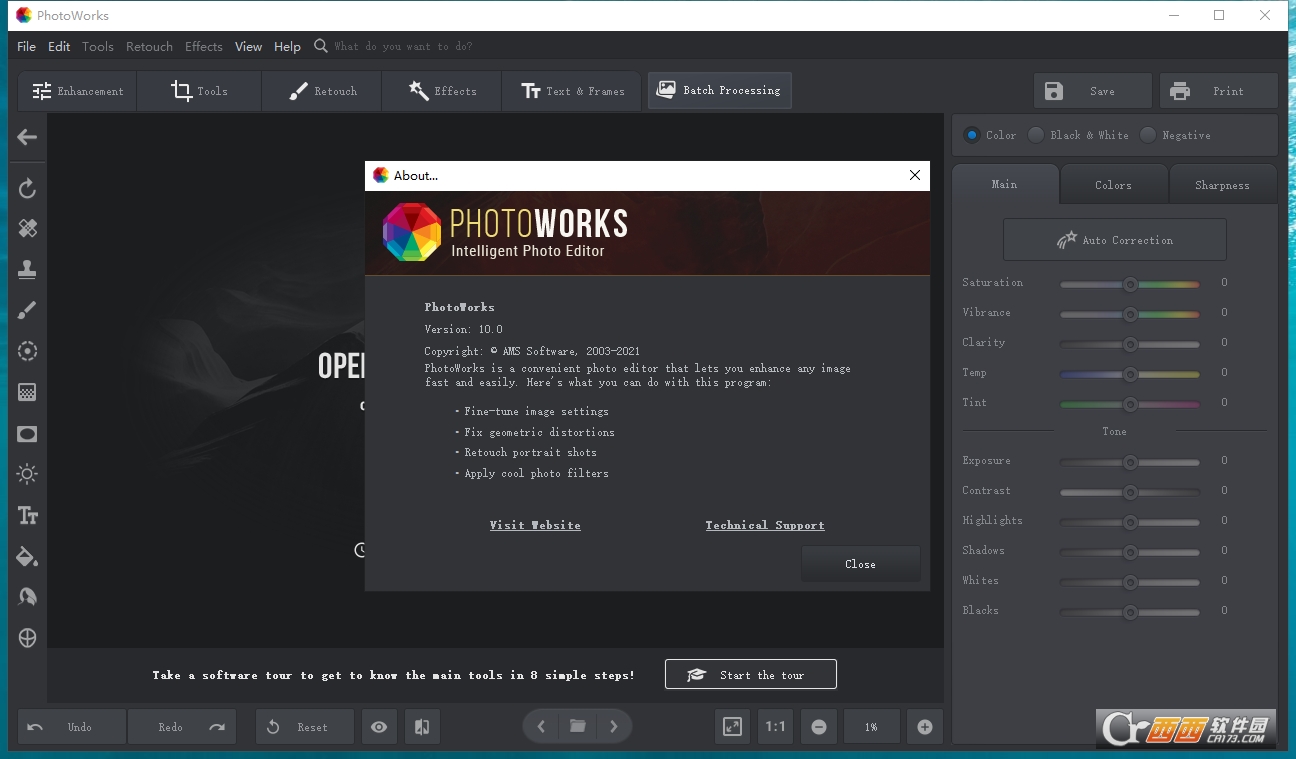This screenshot has width=1296, height=759.
Task: Select the rotate tool in left sidebar
Action: [x=27, y=188]
